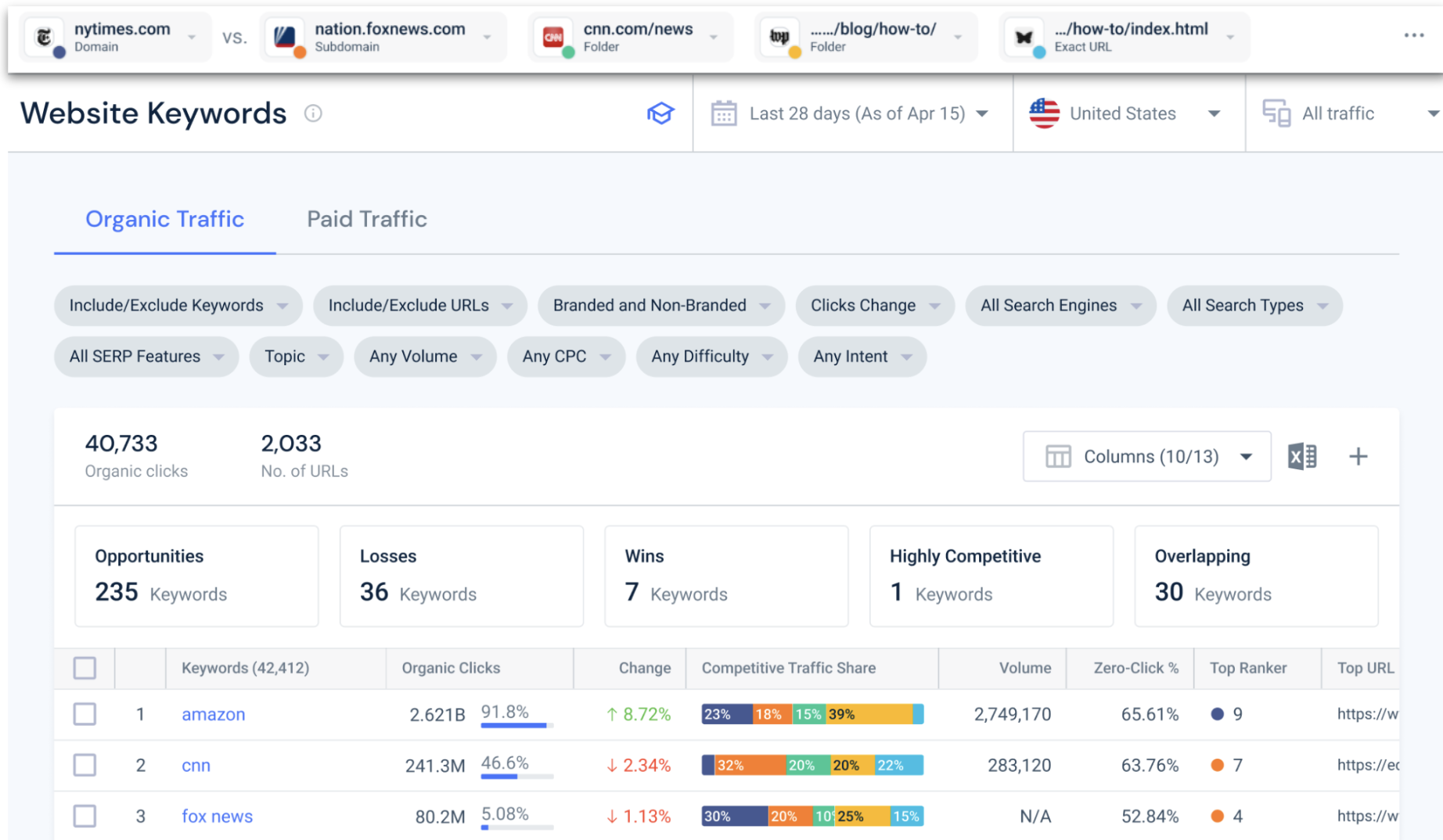Click the nytimes.com site logo icon
This screenshot has width=1443, height=840.
(x=44, y=36)
